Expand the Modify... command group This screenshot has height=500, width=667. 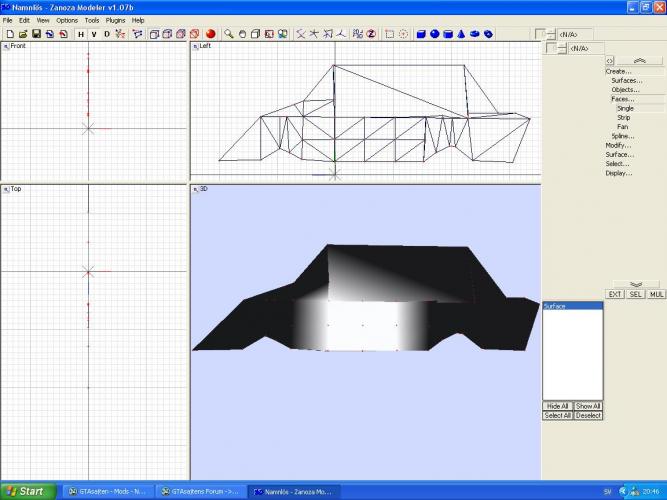tap(619, 145)
